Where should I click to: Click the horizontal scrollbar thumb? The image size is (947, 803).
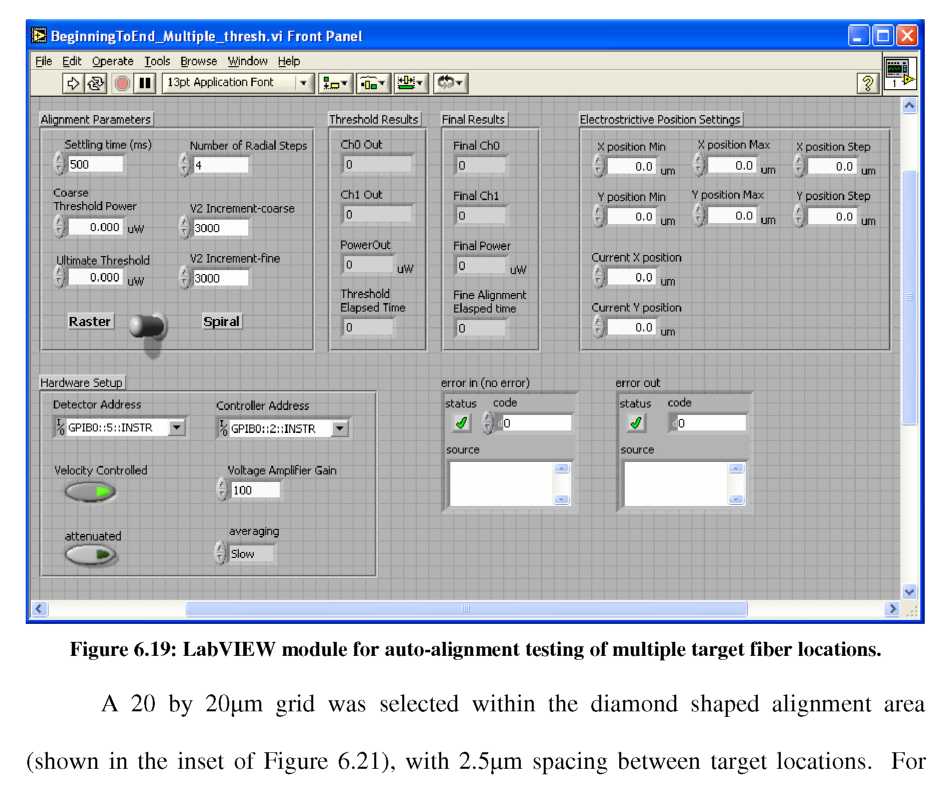pyautogui.click(x=466, y=609)
